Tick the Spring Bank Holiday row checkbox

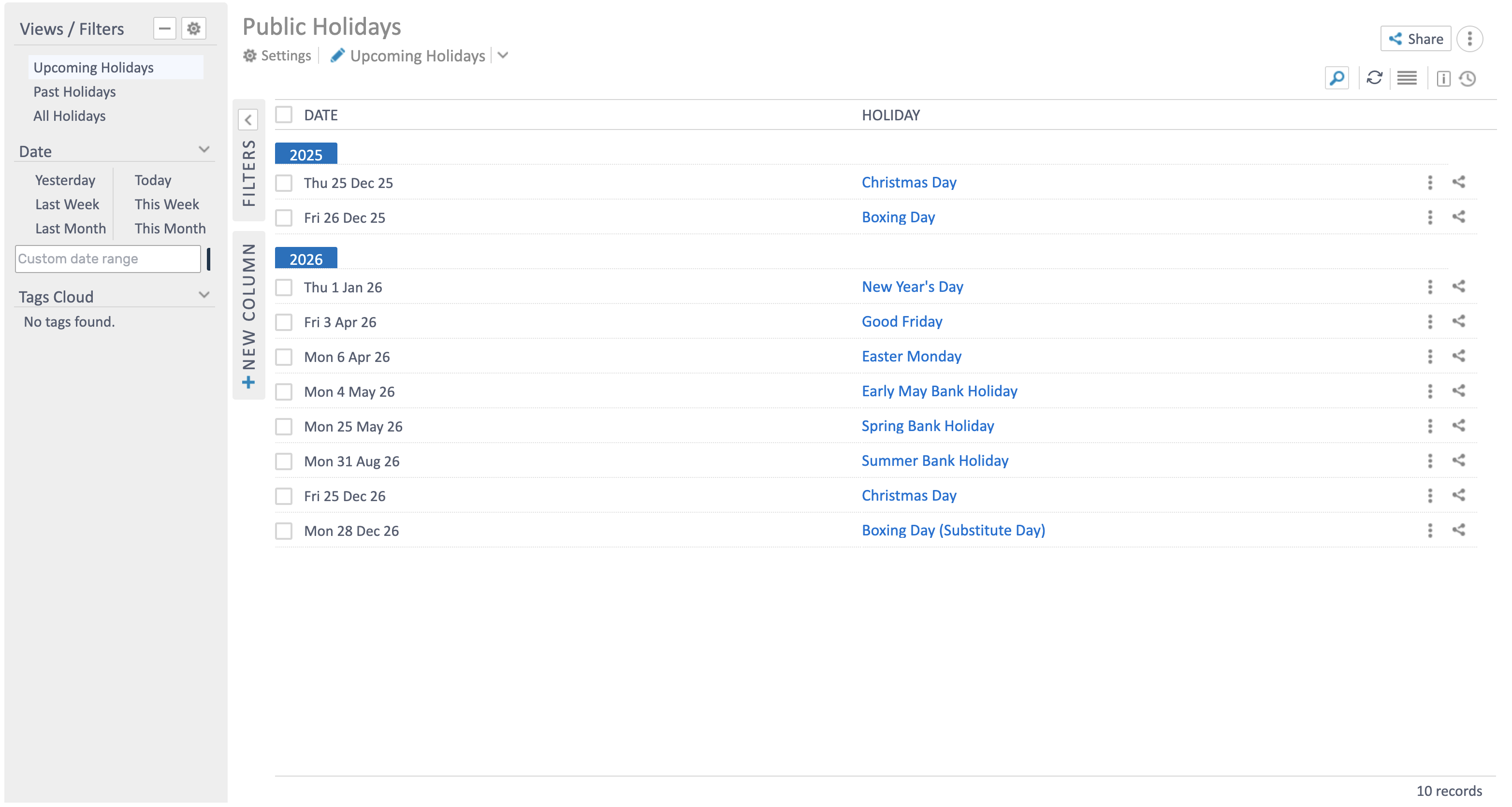click(x=284, y=427)
